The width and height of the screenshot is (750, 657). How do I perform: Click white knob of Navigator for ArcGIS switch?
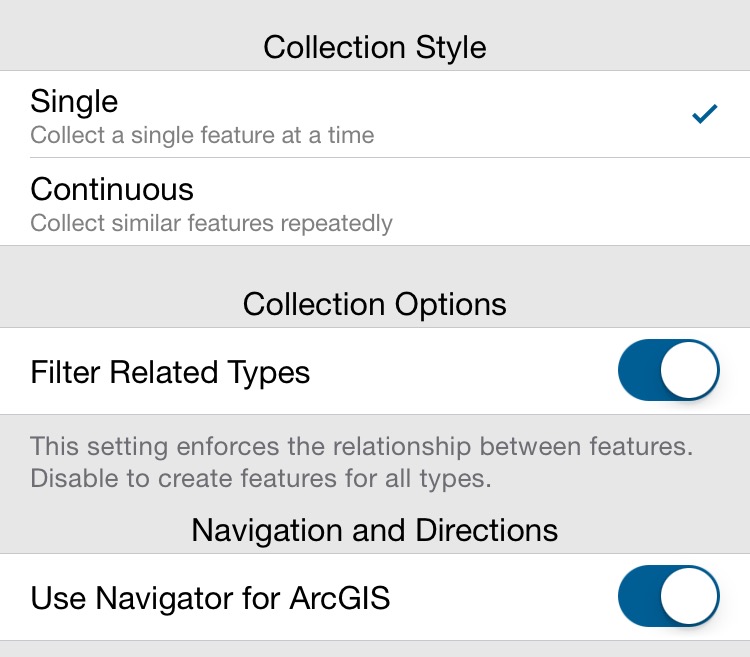tap(689, 596)
